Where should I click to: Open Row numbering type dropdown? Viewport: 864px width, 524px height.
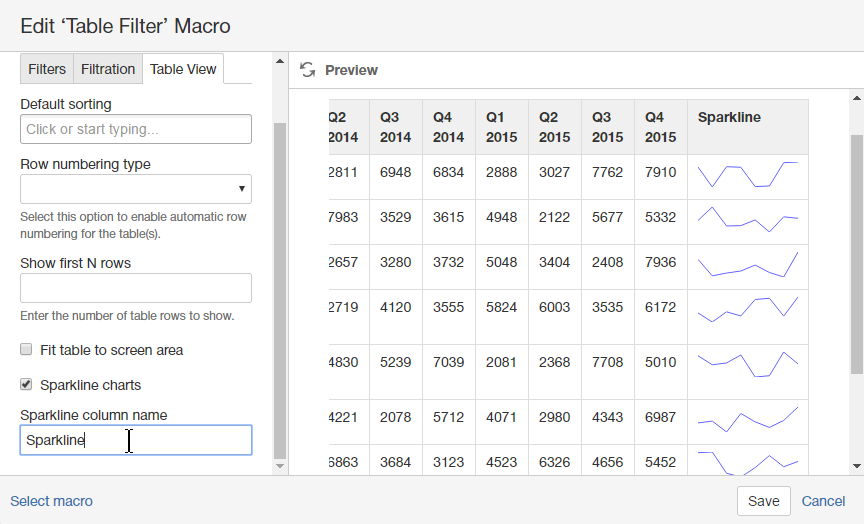(x=136, y=189)
